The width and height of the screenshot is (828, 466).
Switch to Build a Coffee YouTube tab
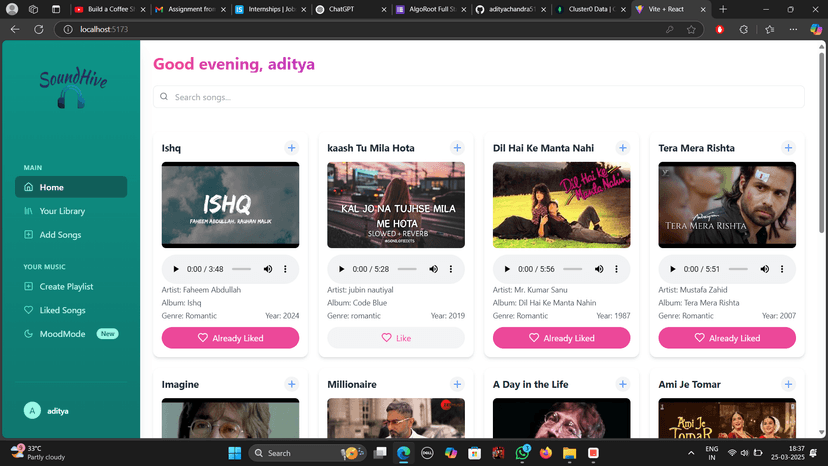tap(110, 9)
